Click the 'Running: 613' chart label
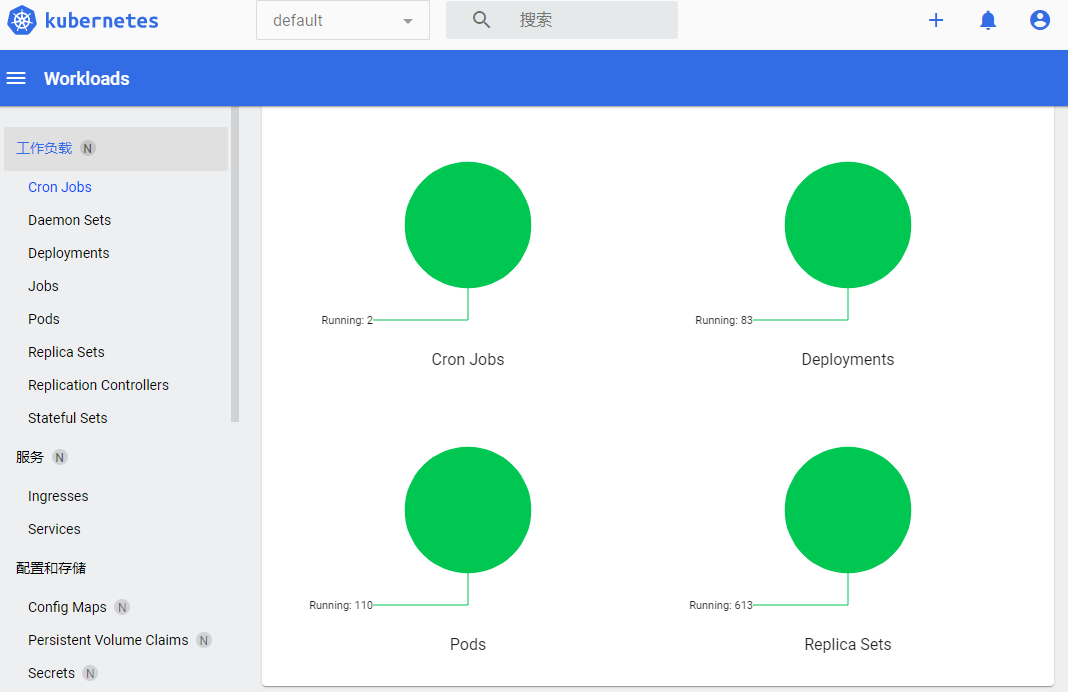The height and width of the screenshot is (692, 1068). pyautogui.click(x=721, y=605)
